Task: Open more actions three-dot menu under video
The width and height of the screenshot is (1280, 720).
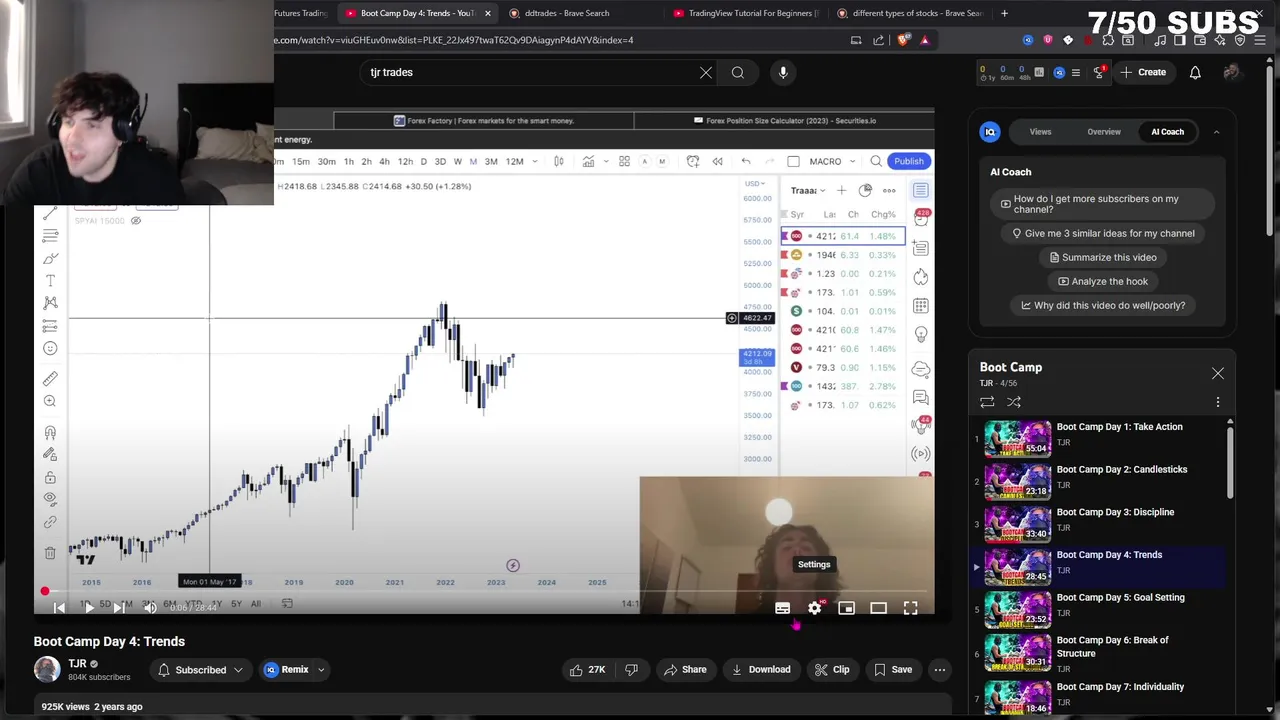Action: 940,670
